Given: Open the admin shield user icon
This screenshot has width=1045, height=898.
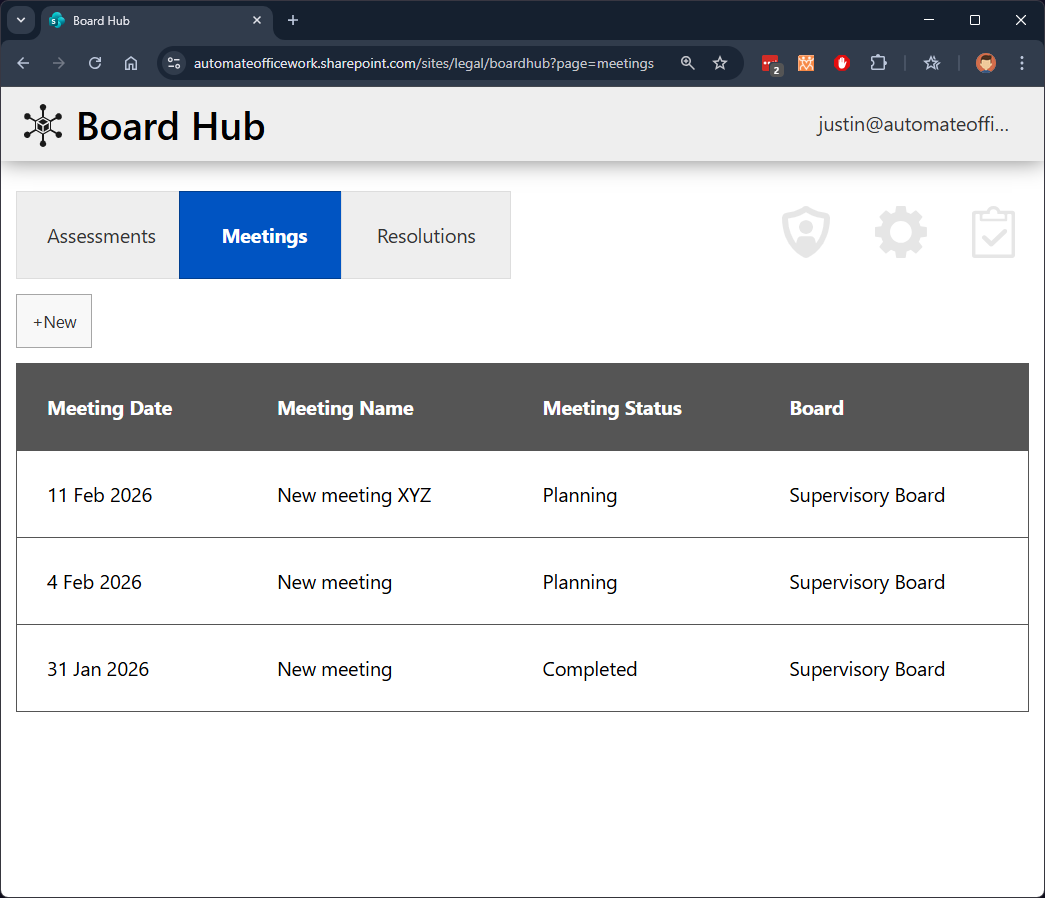Looking at the screenshot, I should pos(805,233).
